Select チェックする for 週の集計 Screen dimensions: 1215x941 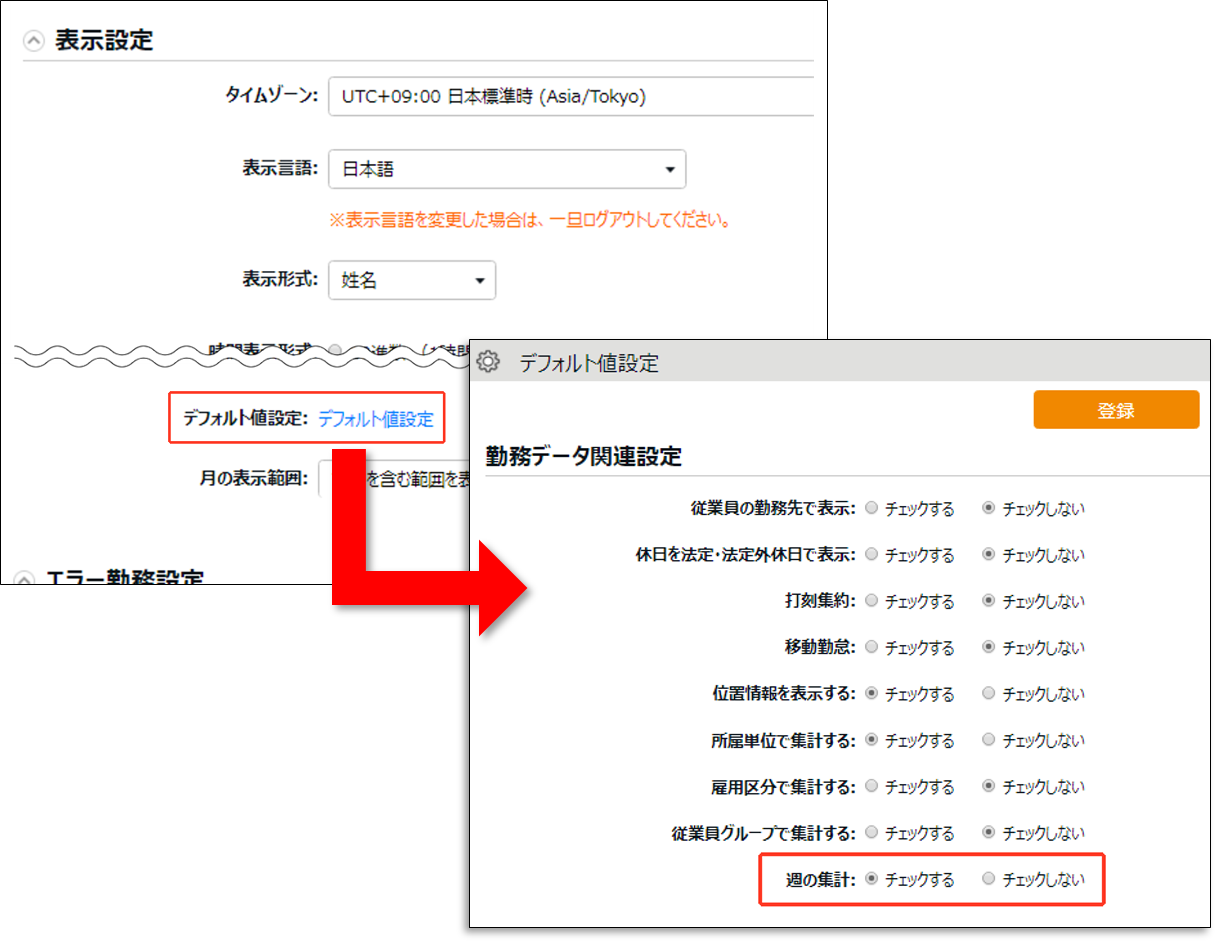[x=872, y=880]
